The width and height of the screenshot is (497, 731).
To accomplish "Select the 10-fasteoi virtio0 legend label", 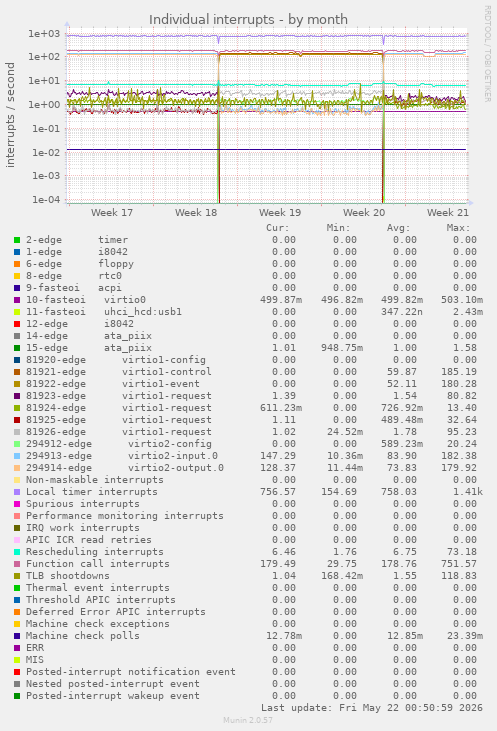I will 86,300.
